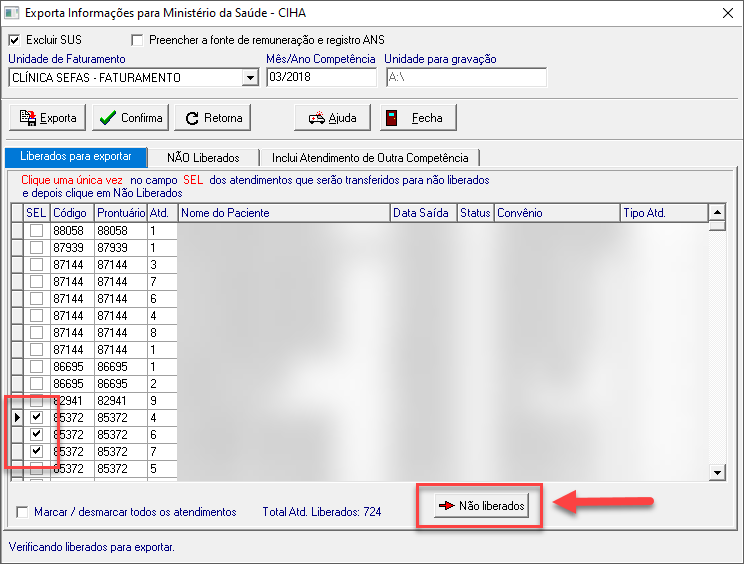Viewport: 744px width, 564px height.
Task: Click the Retorna button
Action: click(213, 118)
